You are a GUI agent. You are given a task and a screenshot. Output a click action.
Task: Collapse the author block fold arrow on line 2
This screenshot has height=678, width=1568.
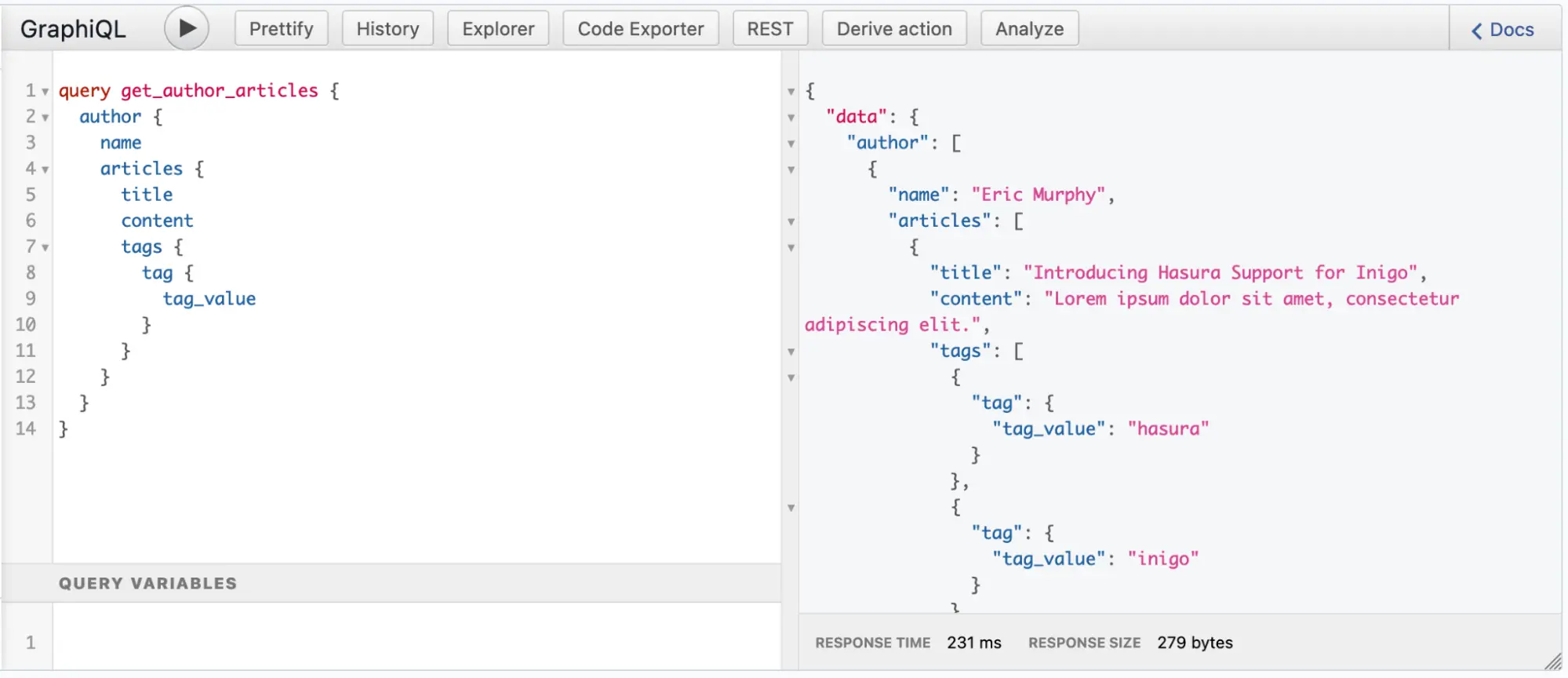[45, 118]
